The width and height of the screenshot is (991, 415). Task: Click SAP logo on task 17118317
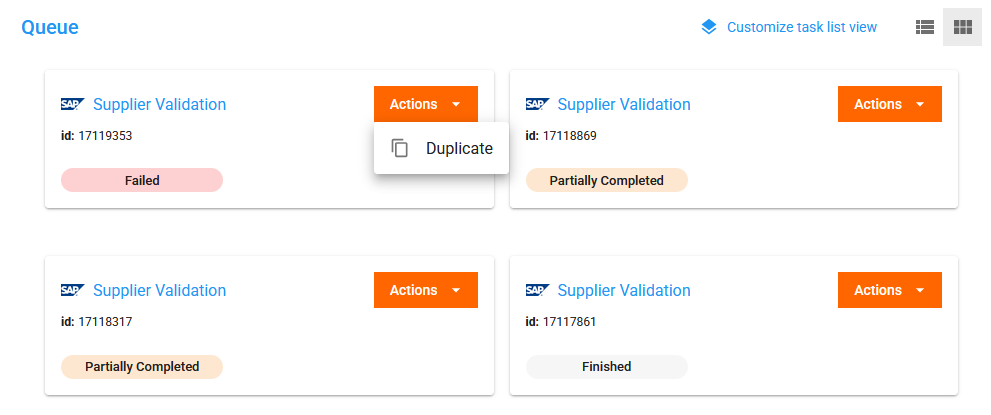(x=73, y=290)
